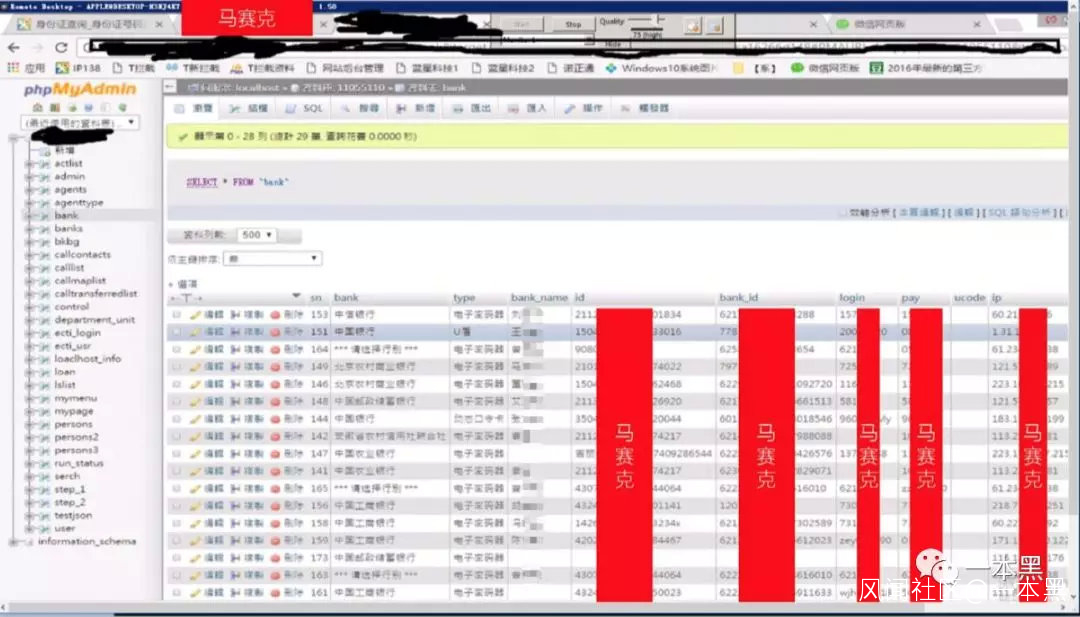This screenshot has height=617, width=1080.
Task: Click the Stop button in remote toolbar
Action: (574, 24)
